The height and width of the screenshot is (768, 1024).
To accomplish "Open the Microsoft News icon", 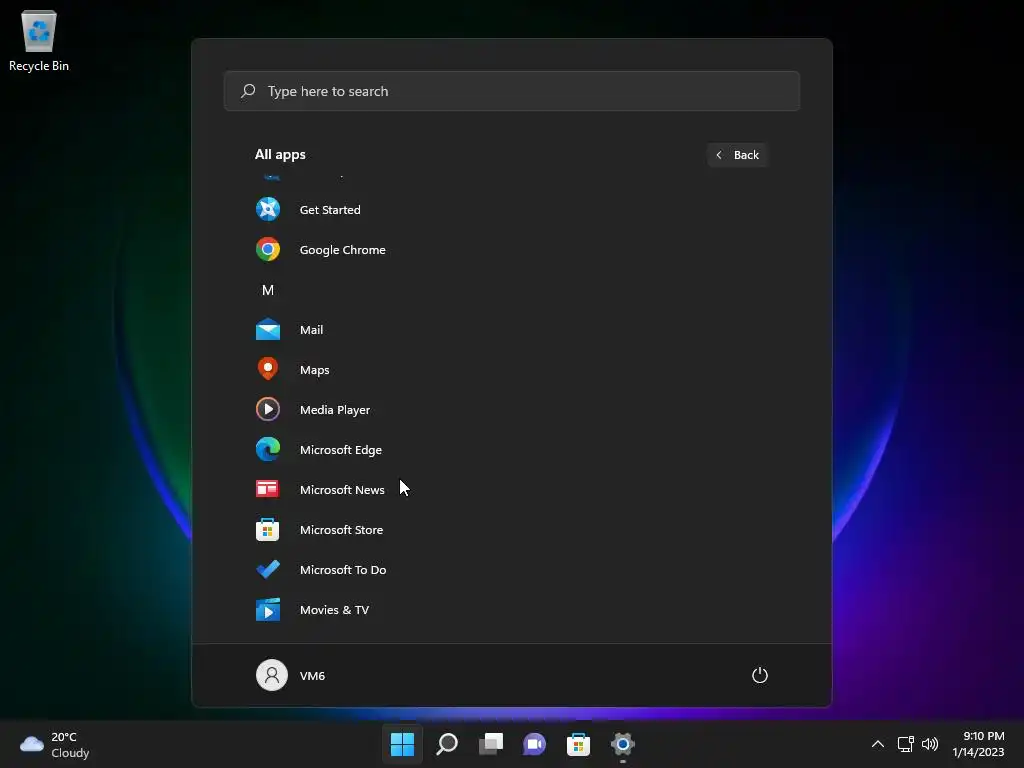I will coord(267,488).
